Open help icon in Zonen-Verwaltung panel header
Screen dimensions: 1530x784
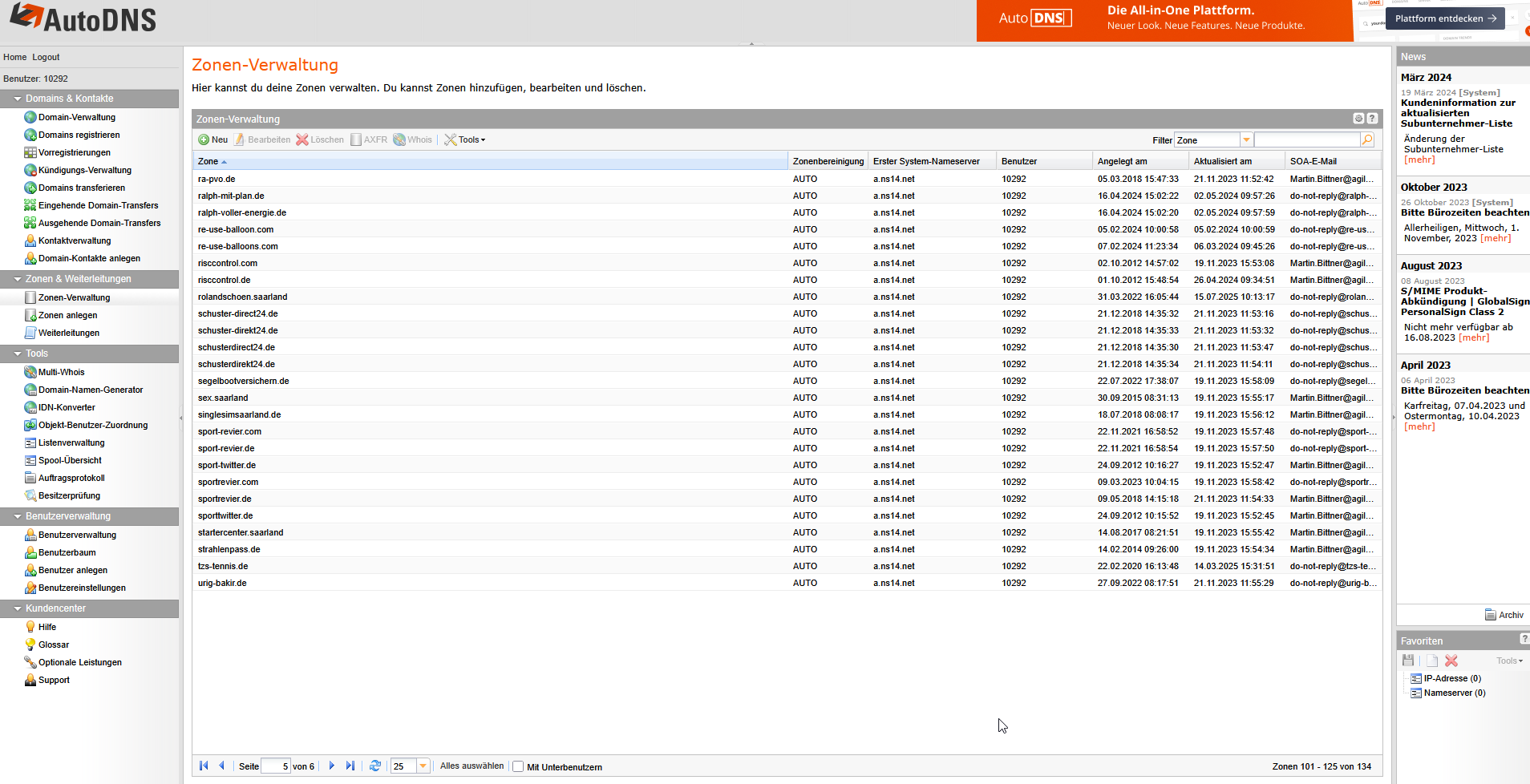tap(1372, 119)
